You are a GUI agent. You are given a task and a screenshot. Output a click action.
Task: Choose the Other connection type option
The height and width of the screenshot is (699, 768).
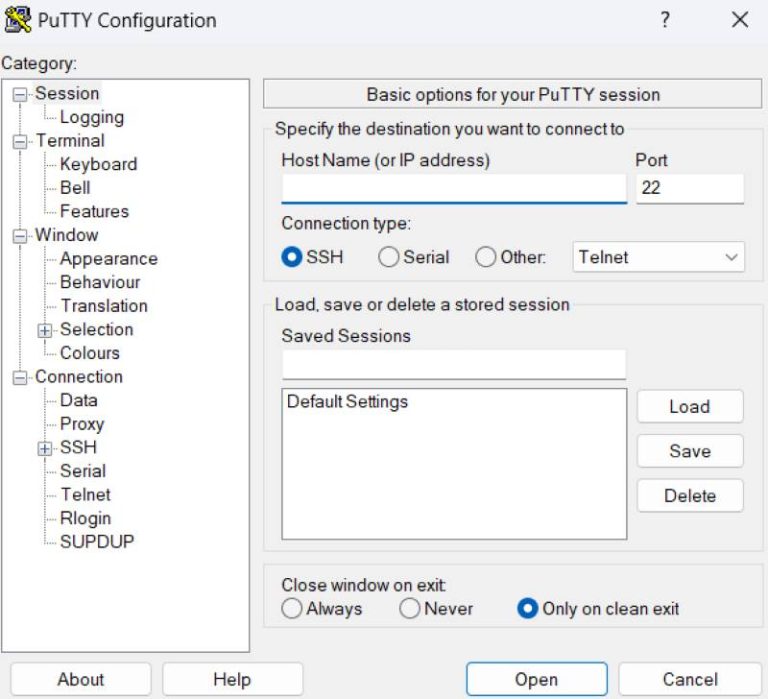486,257
